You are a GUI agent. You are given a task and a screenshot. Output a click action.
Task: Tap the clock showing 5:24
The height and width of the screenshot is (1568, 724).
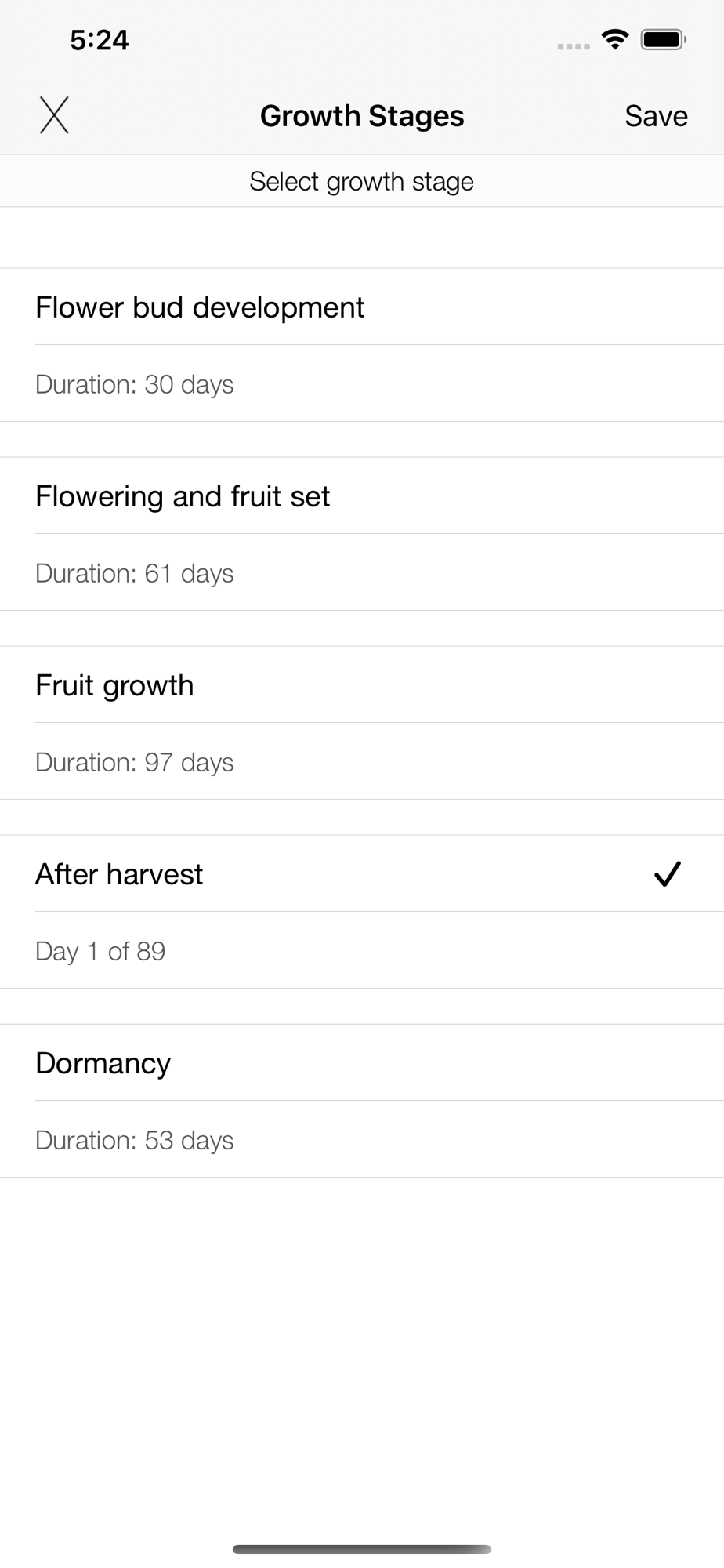tap(100, 40)
